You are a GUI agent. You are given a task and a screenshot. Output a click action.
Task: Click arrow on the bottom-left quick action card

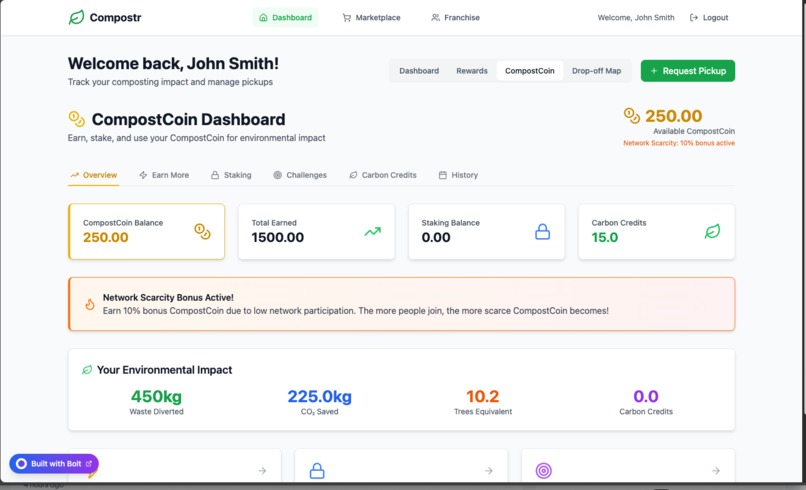(x=262, y=470)
